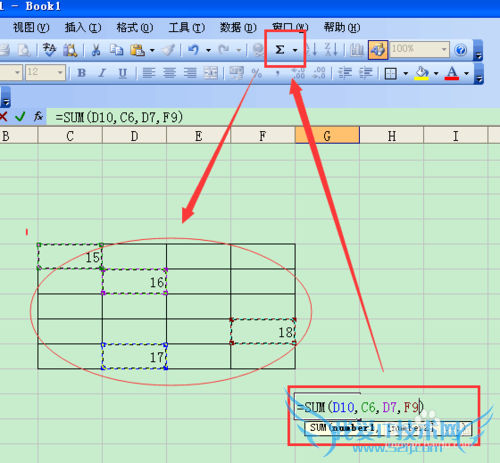Image resolution: width=500 pixels, height=463 pixels.
Task: Click the Decrease Decimal icon
Action: click(318, 73)
